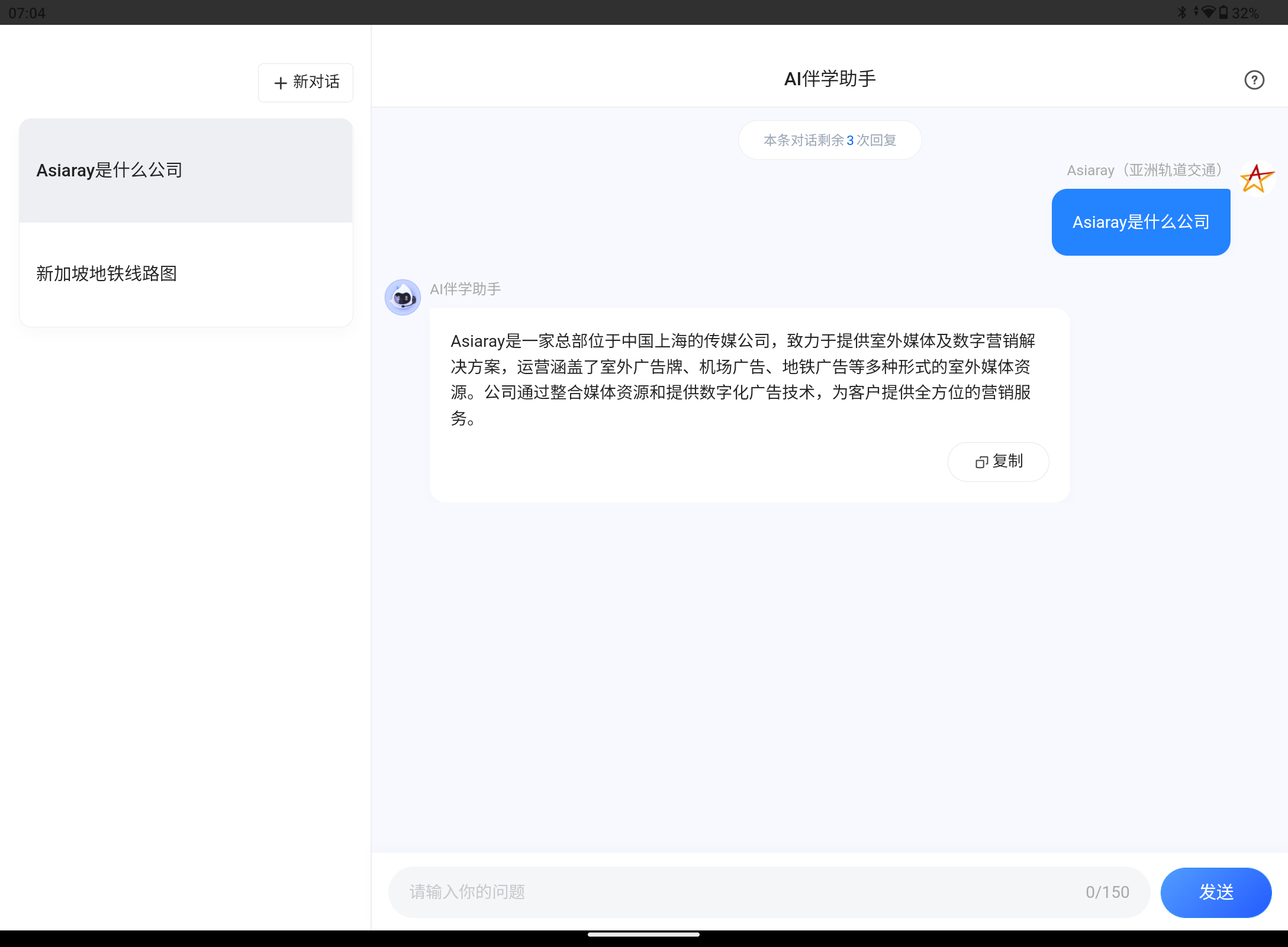1288x947 pixels.
Task: Click the Wi-Fi status bar icon
Action: (x=1208, y=12)
